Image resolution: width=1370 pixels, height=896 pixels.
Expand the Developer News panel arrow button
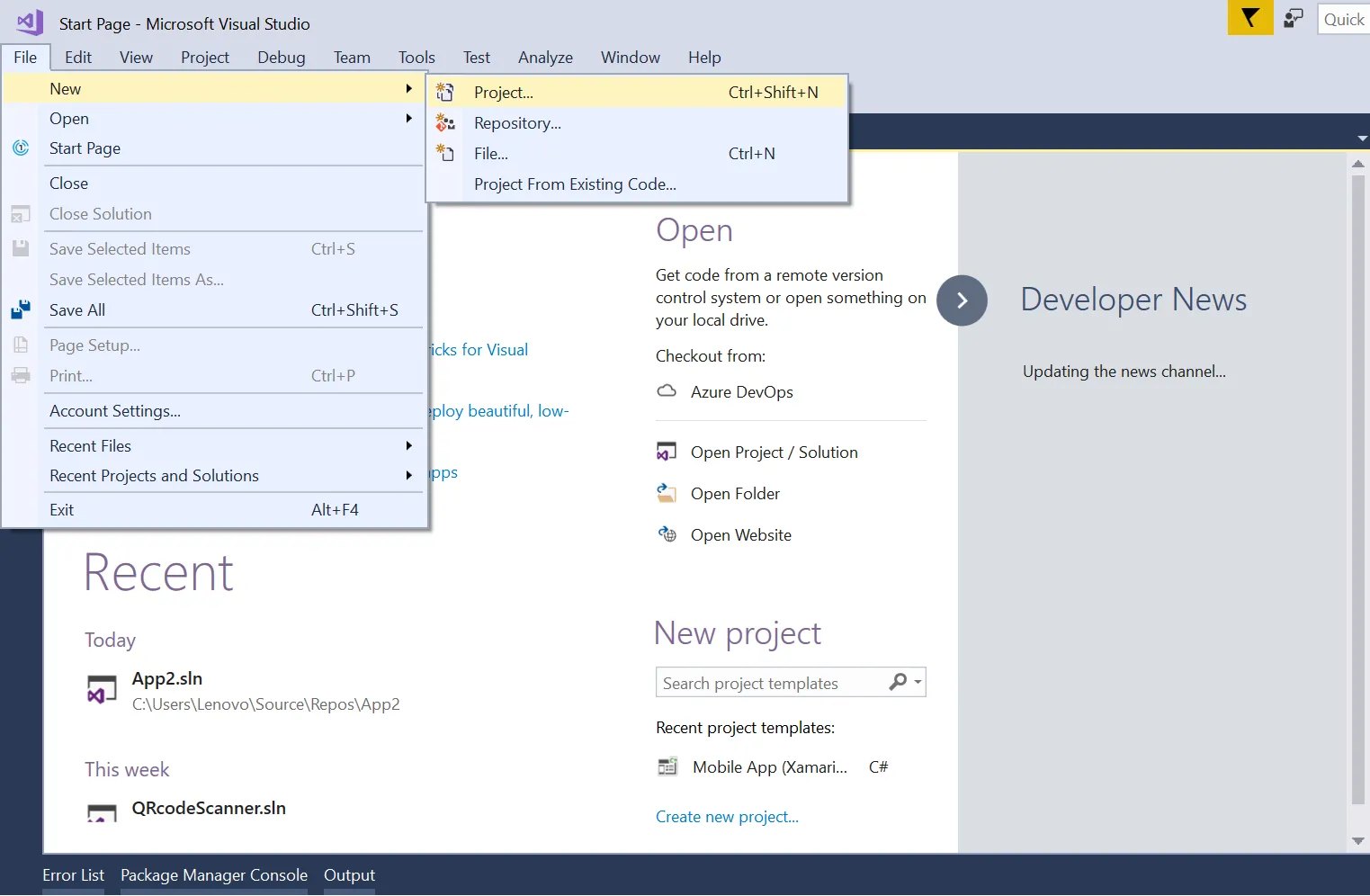click(962, 300)
